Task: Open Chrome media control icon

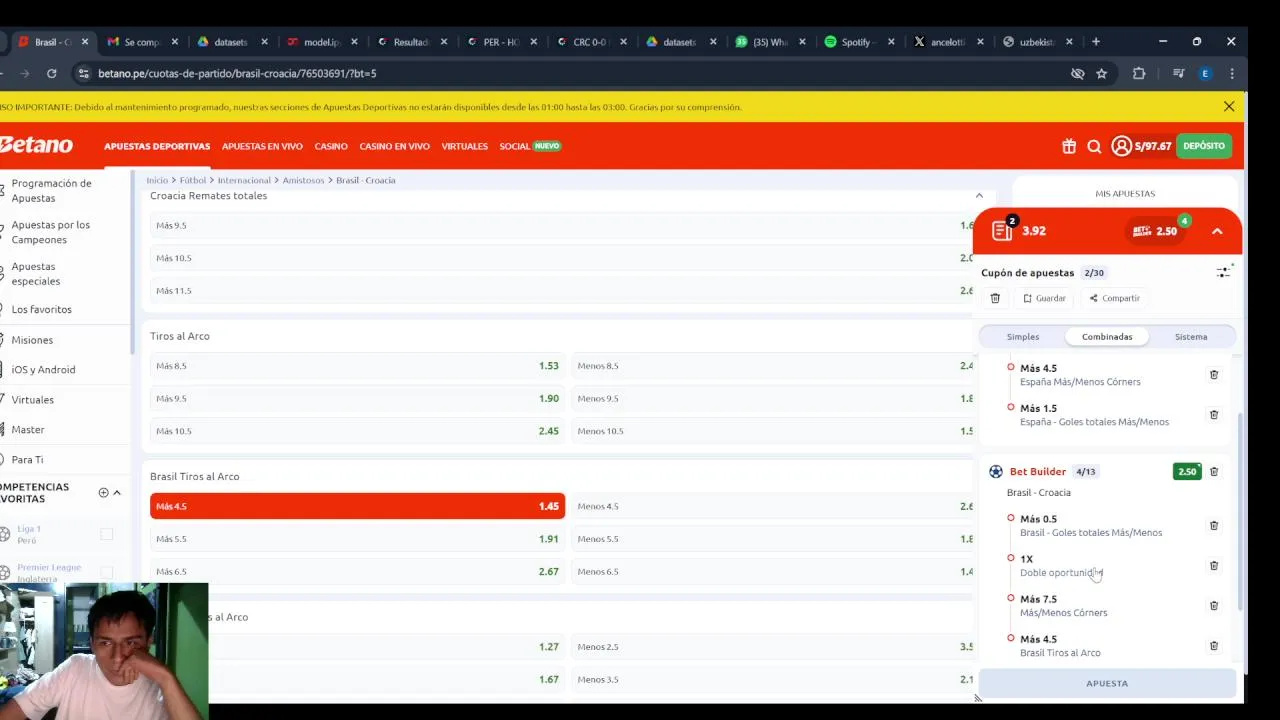Action: tap(1178, 73)
